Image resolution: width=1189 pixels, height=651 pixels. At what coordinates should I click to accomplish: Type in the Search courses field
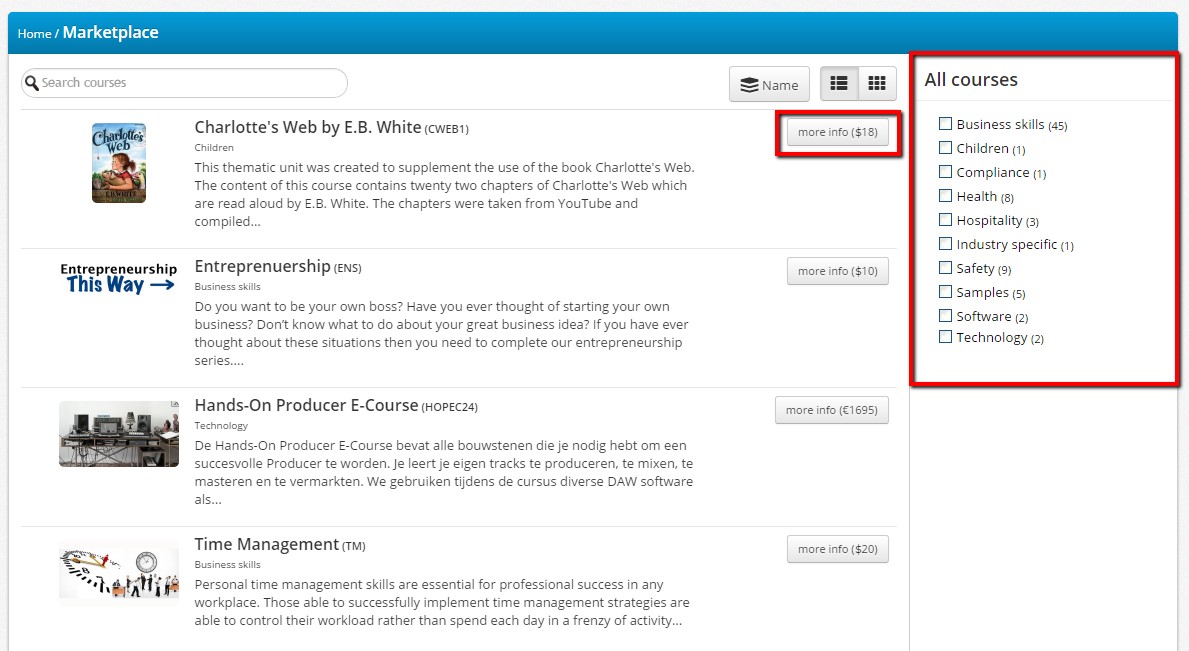coord(190,83)
